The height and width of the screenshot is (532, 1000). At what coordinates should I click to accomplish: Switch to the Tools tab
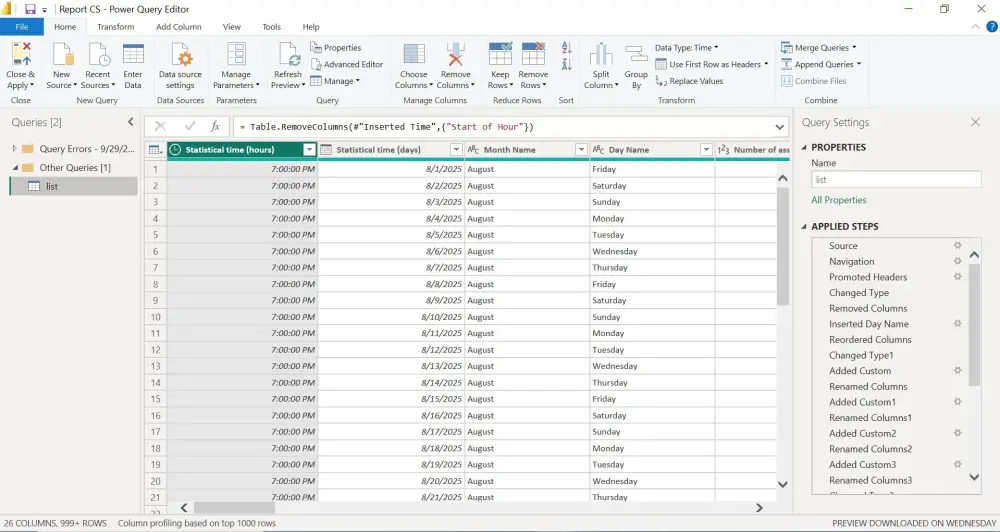coord(272,27)
